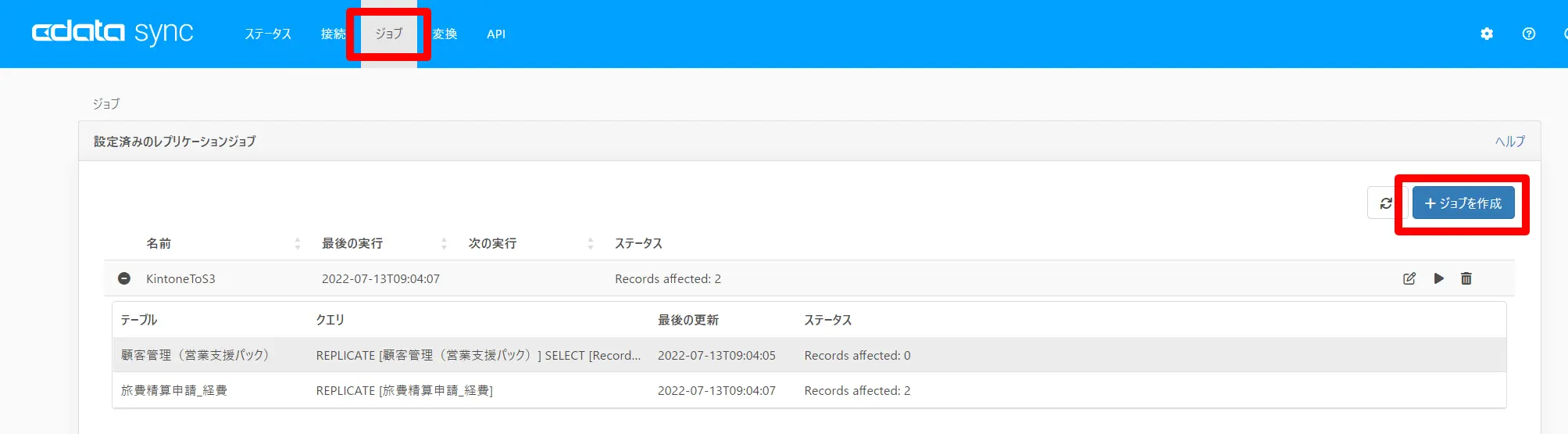The width and height of the screenshot is (1568, 434).
Task: Open the ヘルプ link
Action: [x=1509, y=142]
